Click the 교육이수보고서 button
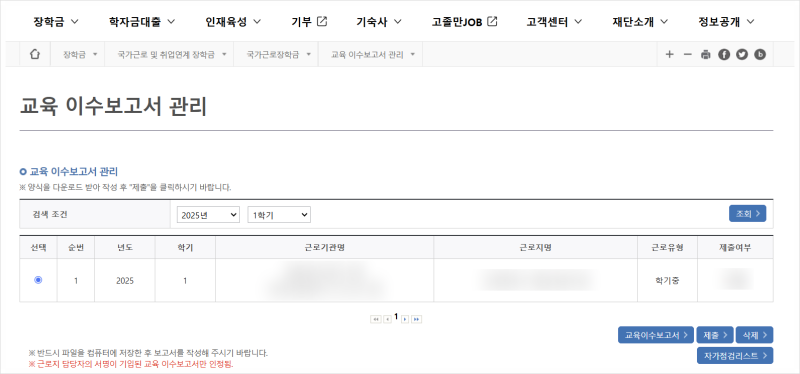Screen dimensions: 800x374 point(656,335)
